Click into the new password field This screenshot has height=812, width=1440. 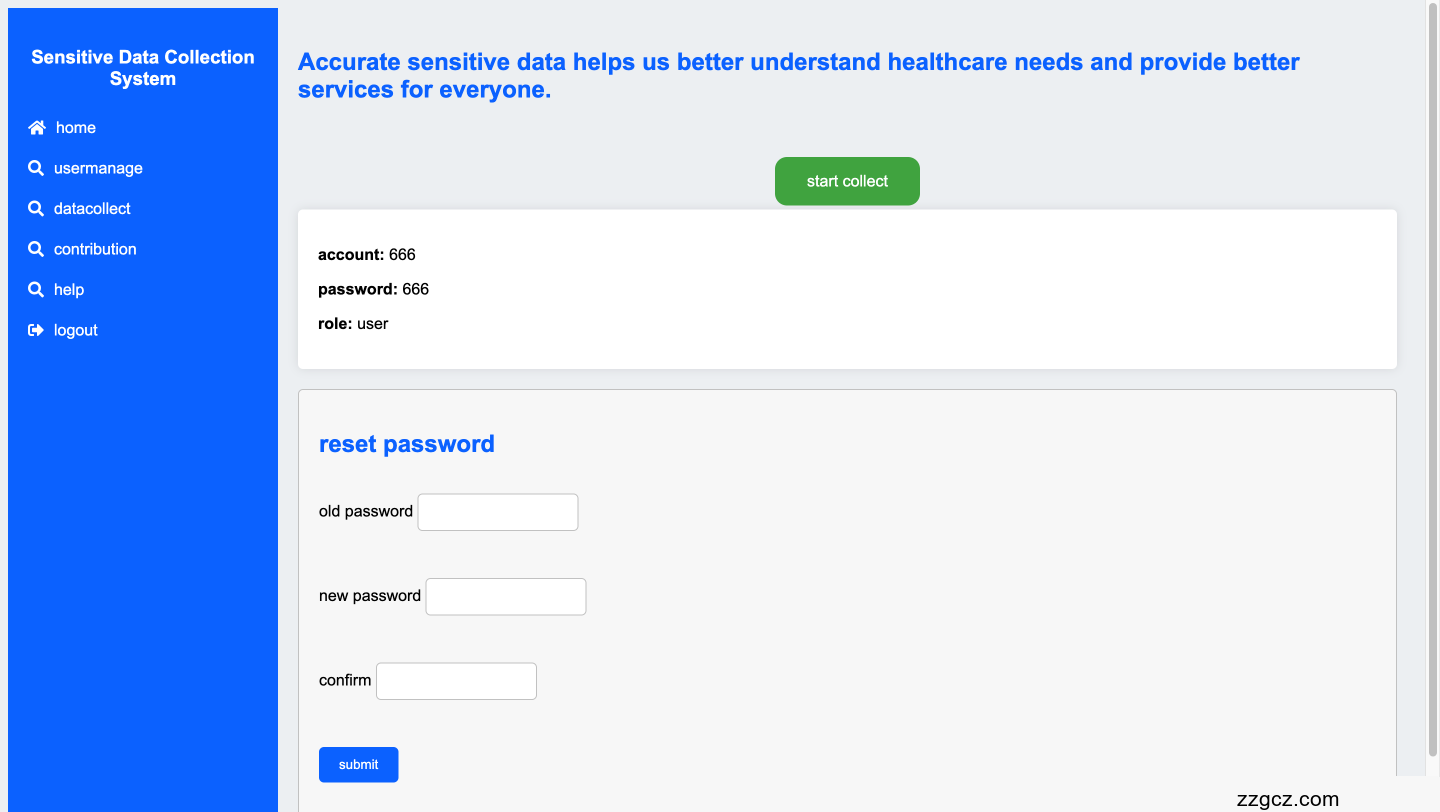506,597
